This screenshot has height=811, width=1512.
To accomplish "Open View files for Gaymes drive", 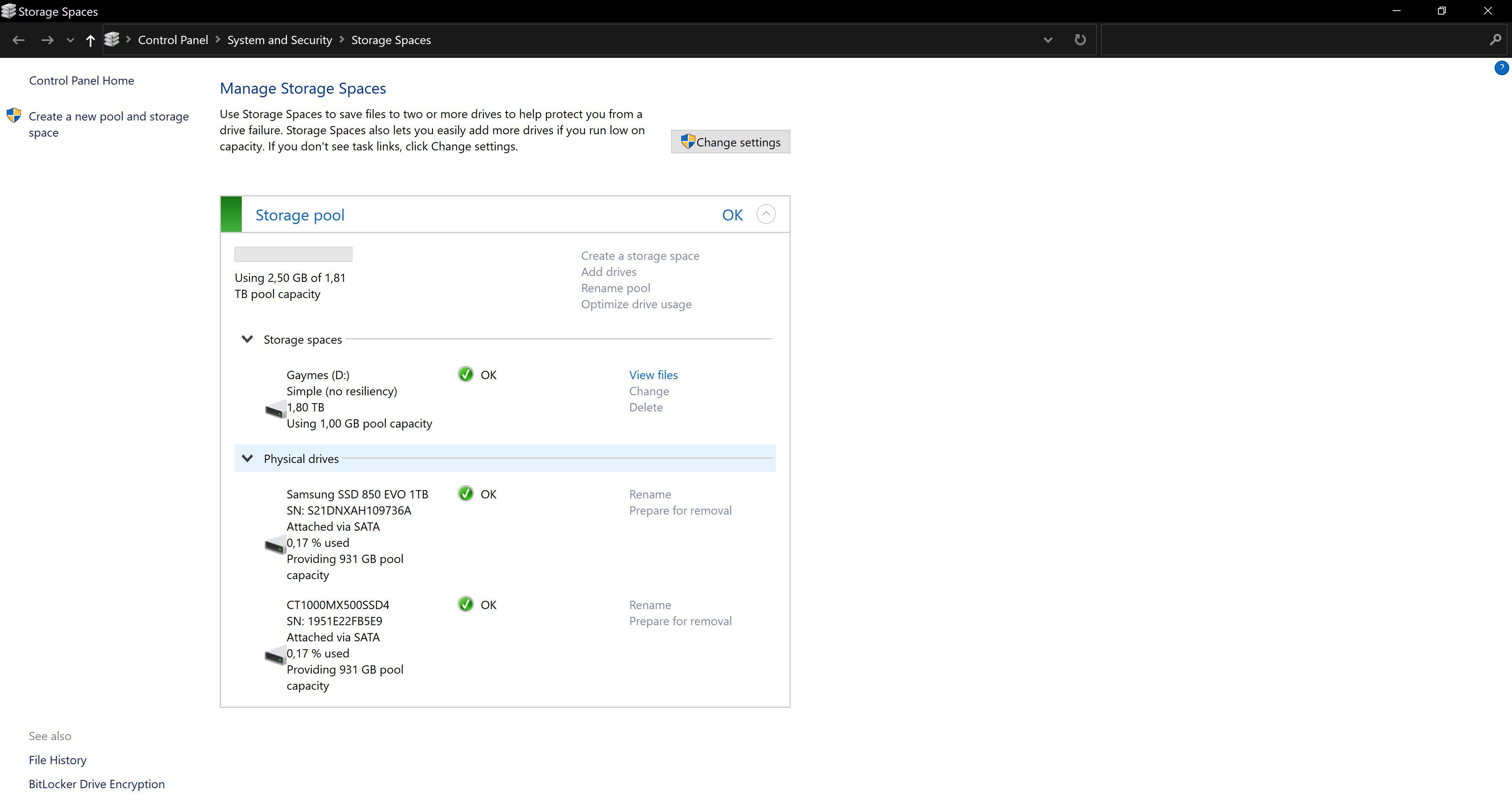I will (x=653, y=375).
